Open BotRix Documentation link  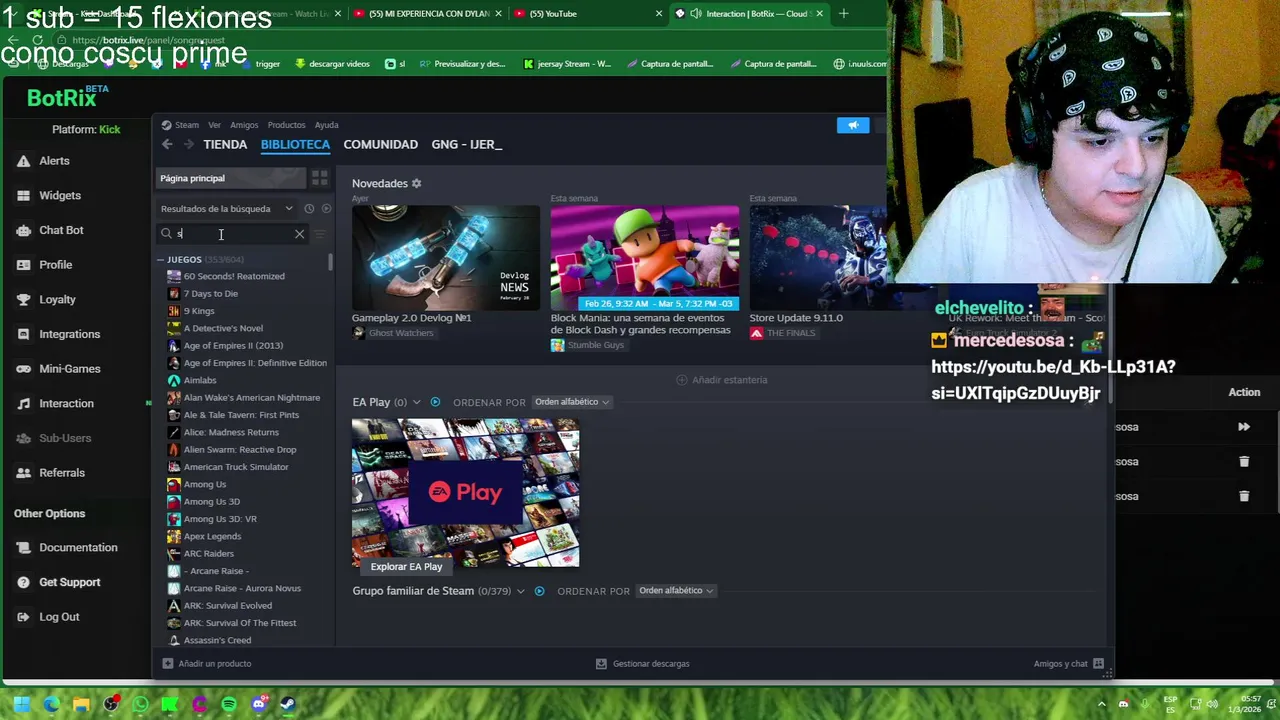[78, 548]
